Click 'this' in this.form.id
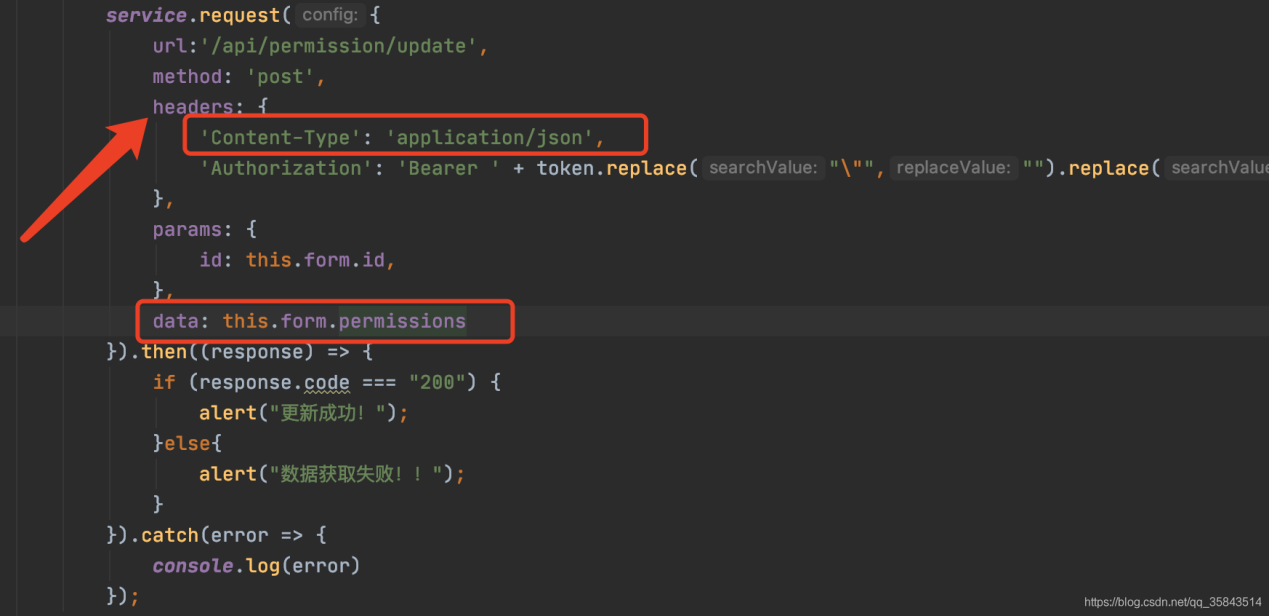Viewport: 1269px width, 616px height. (269, 260)
